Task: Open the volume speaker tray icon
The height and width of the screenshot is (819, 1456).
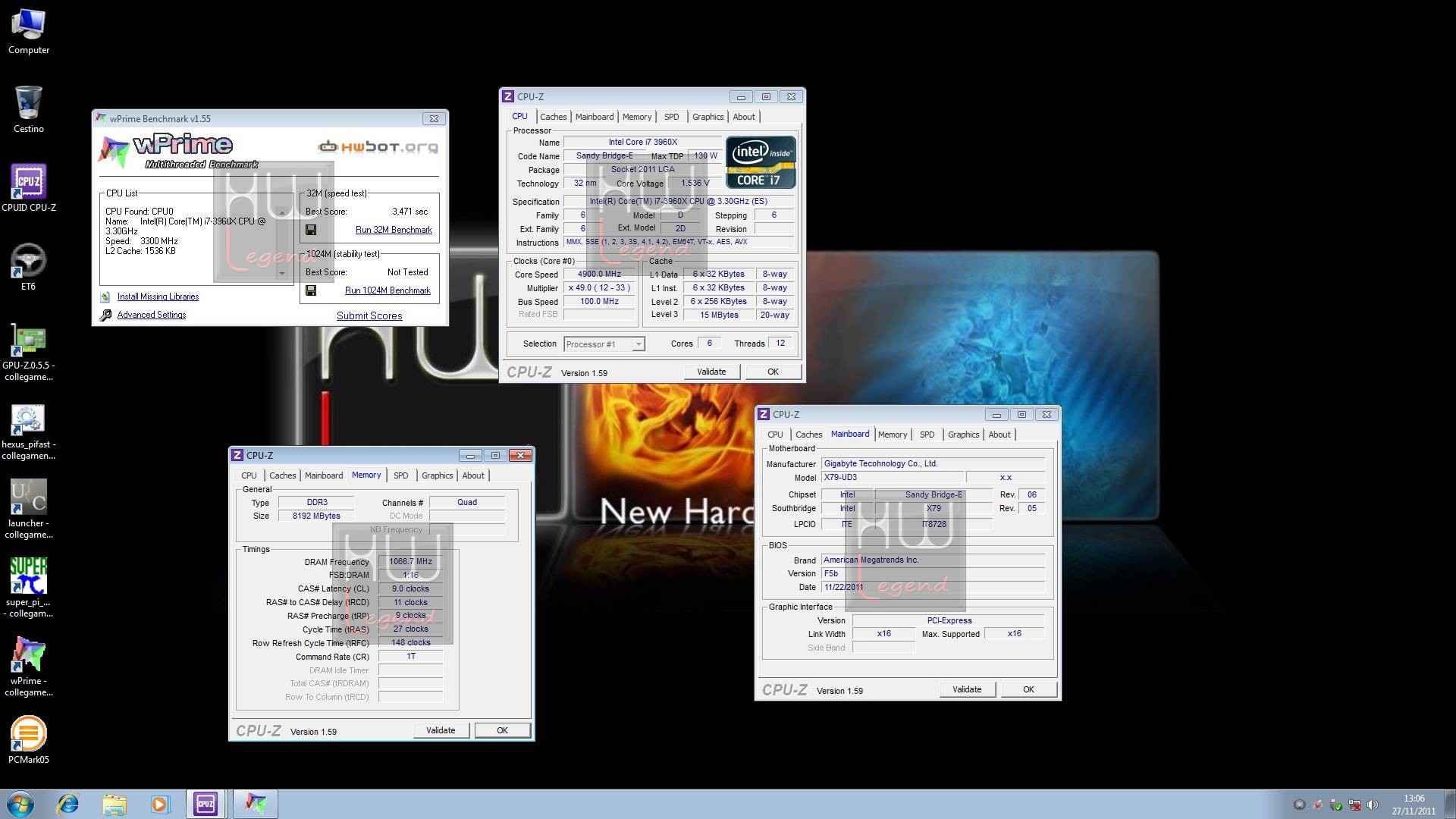Action: [x=1373, y=805]
